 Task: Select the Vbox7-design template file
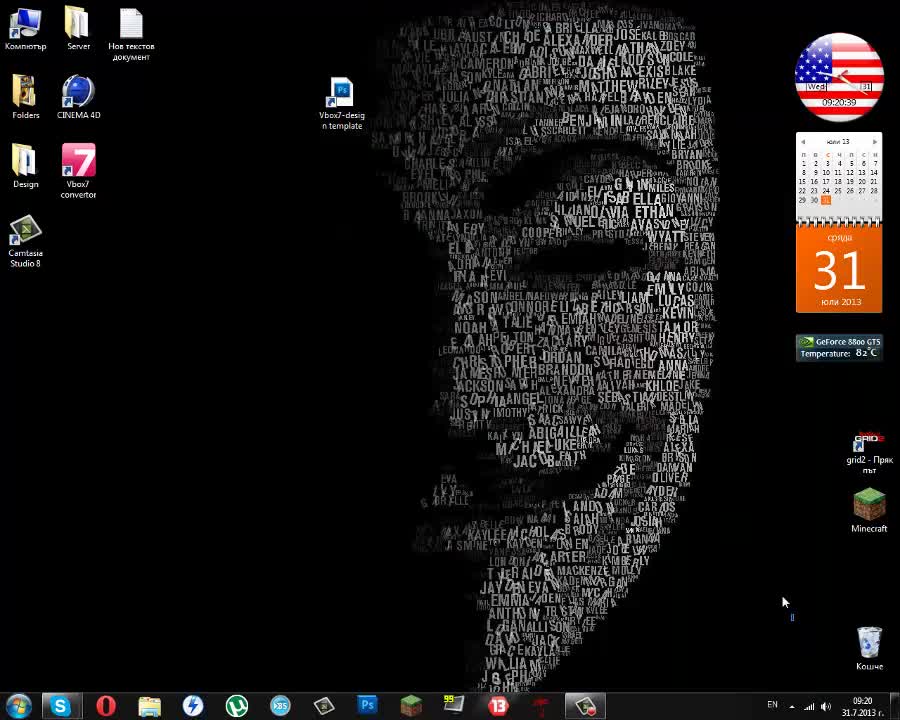coord(342,103)
